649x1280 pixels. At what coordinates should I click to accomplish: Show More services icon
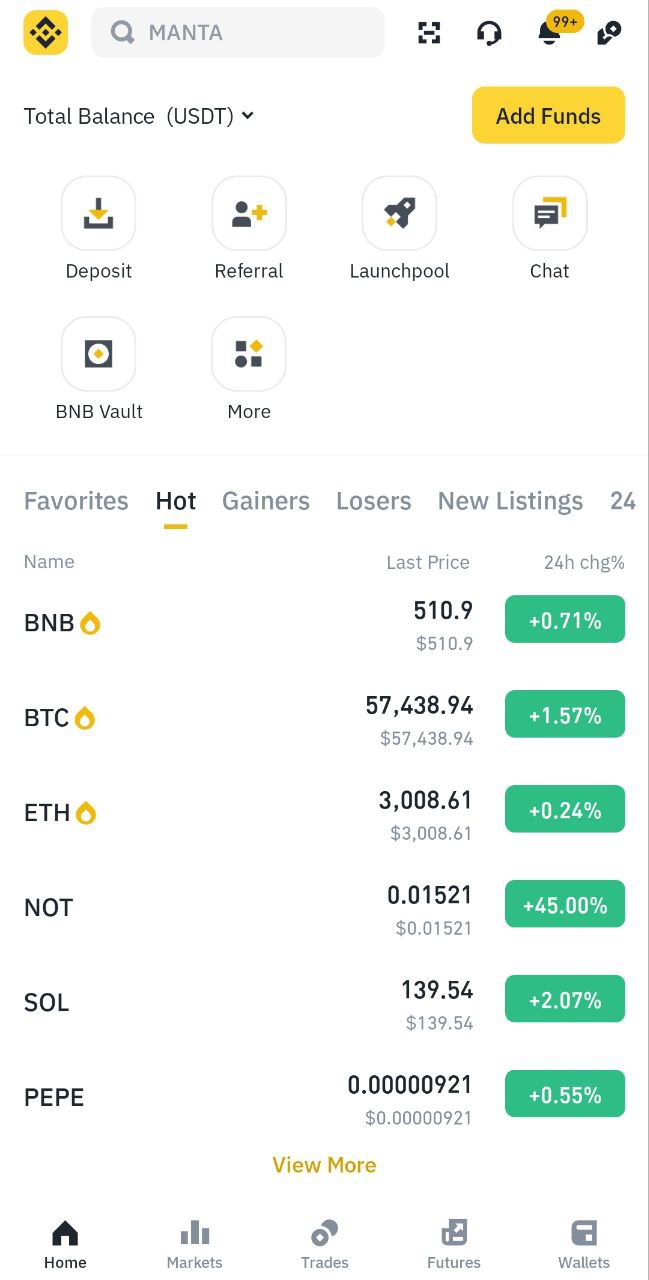[x=249, y=354]
